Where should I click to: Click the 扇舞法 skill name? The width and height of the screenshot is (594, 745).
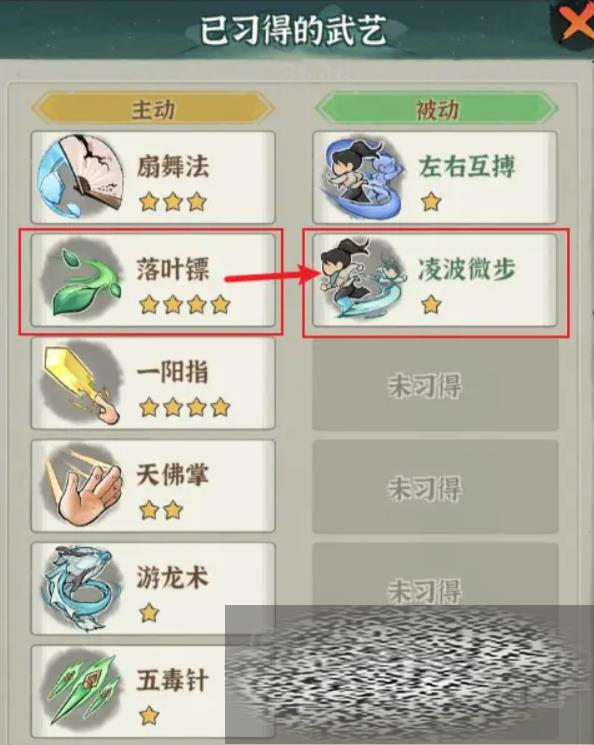coord(173,167)
